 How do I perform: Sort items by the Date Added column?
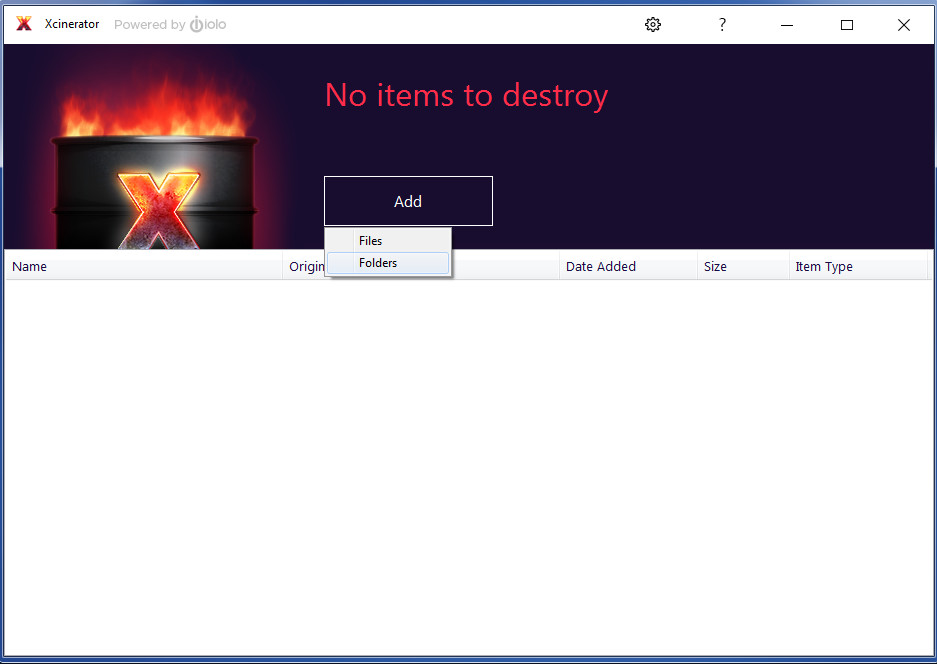point(600,266)
